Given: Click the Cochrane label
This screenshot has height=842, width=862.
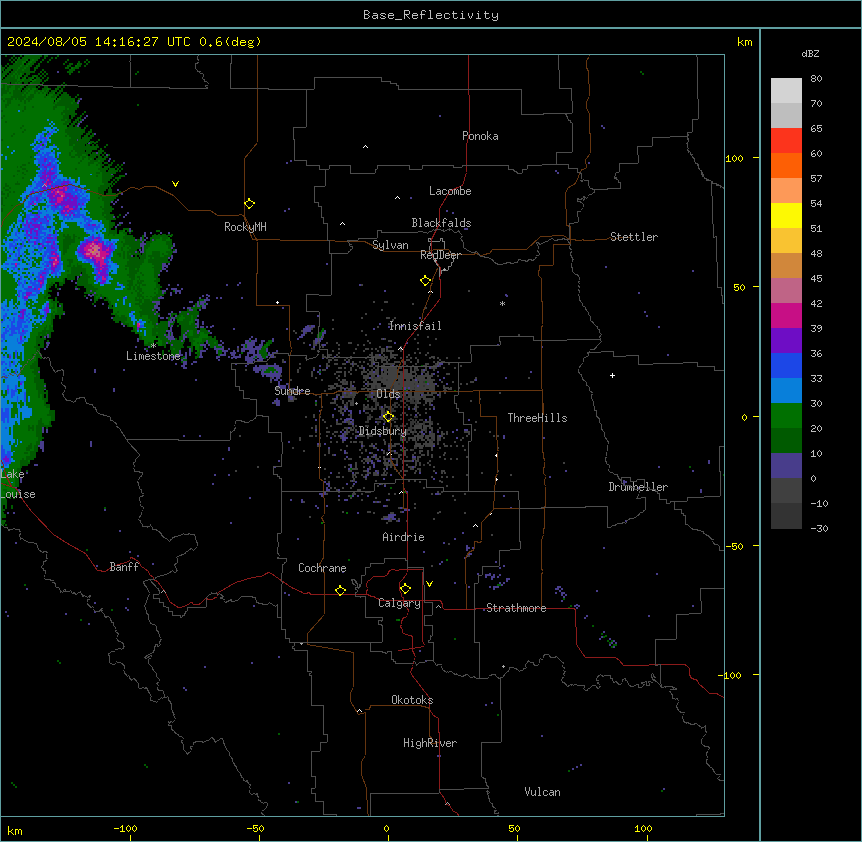Looking at the screenshot, I should pos(322,568).
